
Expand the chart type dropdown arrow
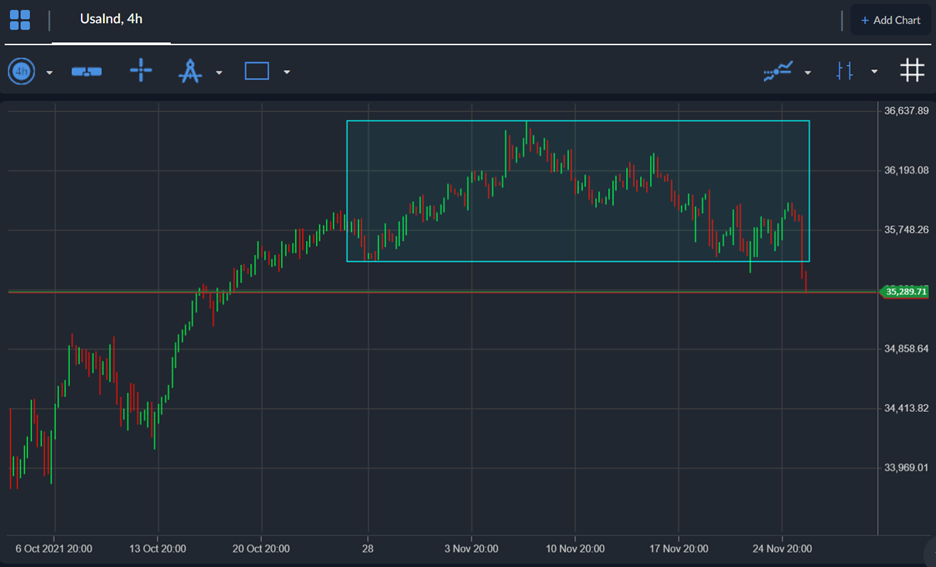click(875, 72)
